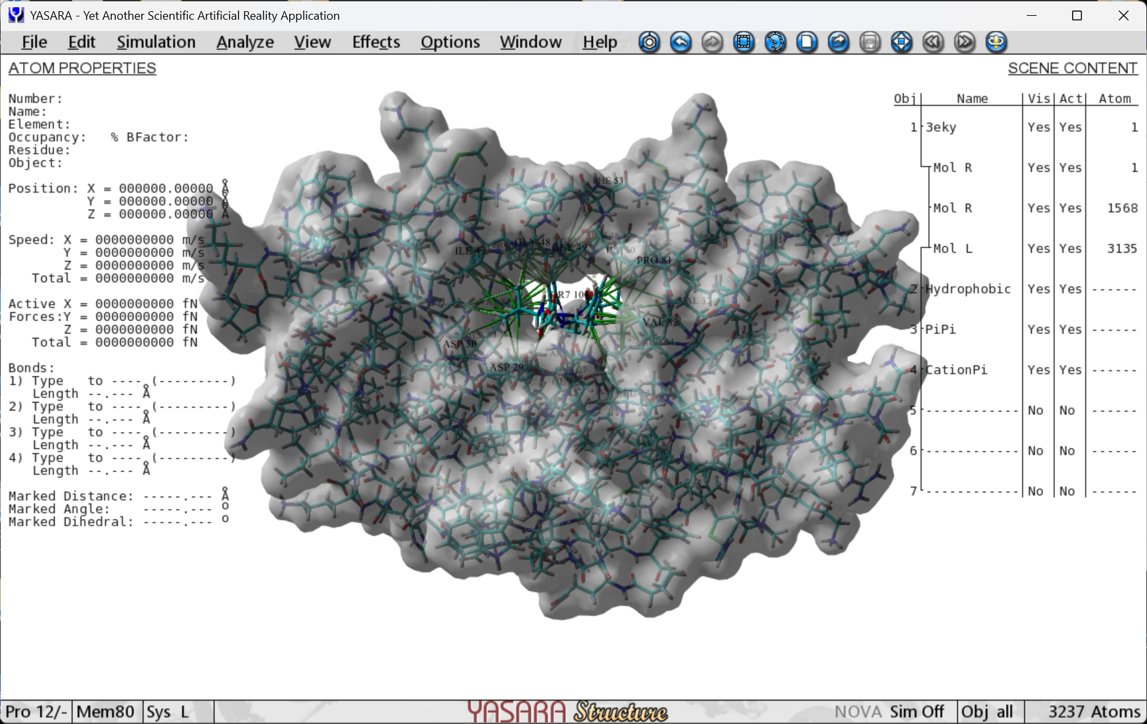Toggle Vis Yes for Hydrophobic object
The width and height of the screenshot is (1147, 724).
[1038, 289]
